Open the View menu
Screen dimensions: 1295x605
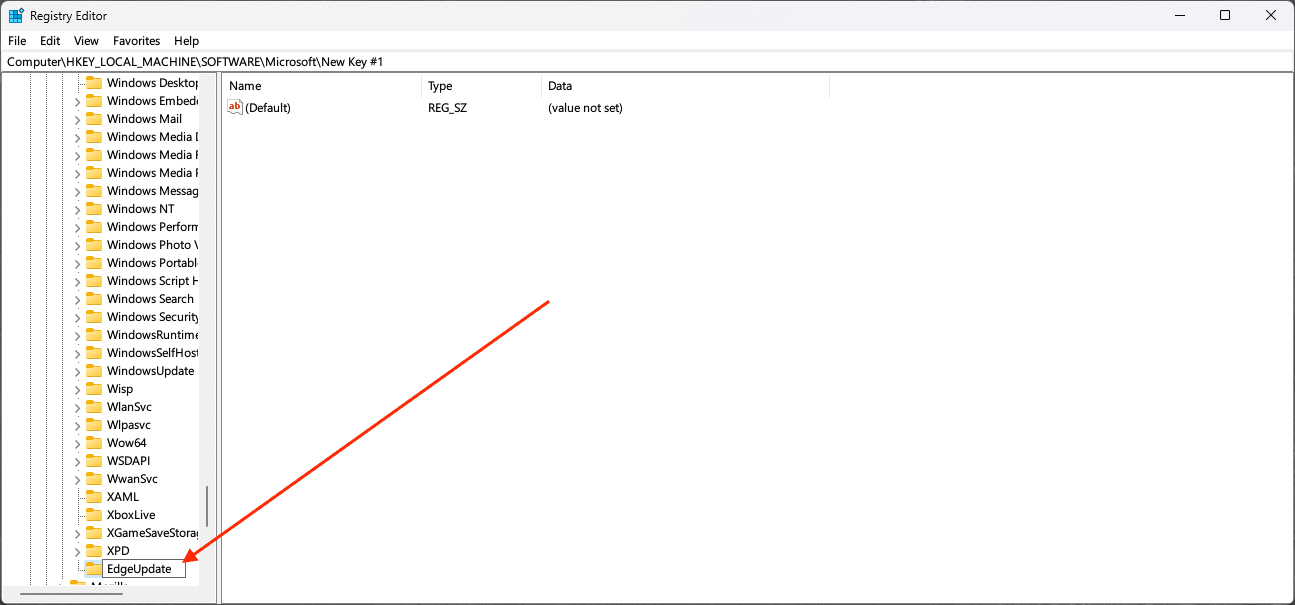click(x=86, y=41)
